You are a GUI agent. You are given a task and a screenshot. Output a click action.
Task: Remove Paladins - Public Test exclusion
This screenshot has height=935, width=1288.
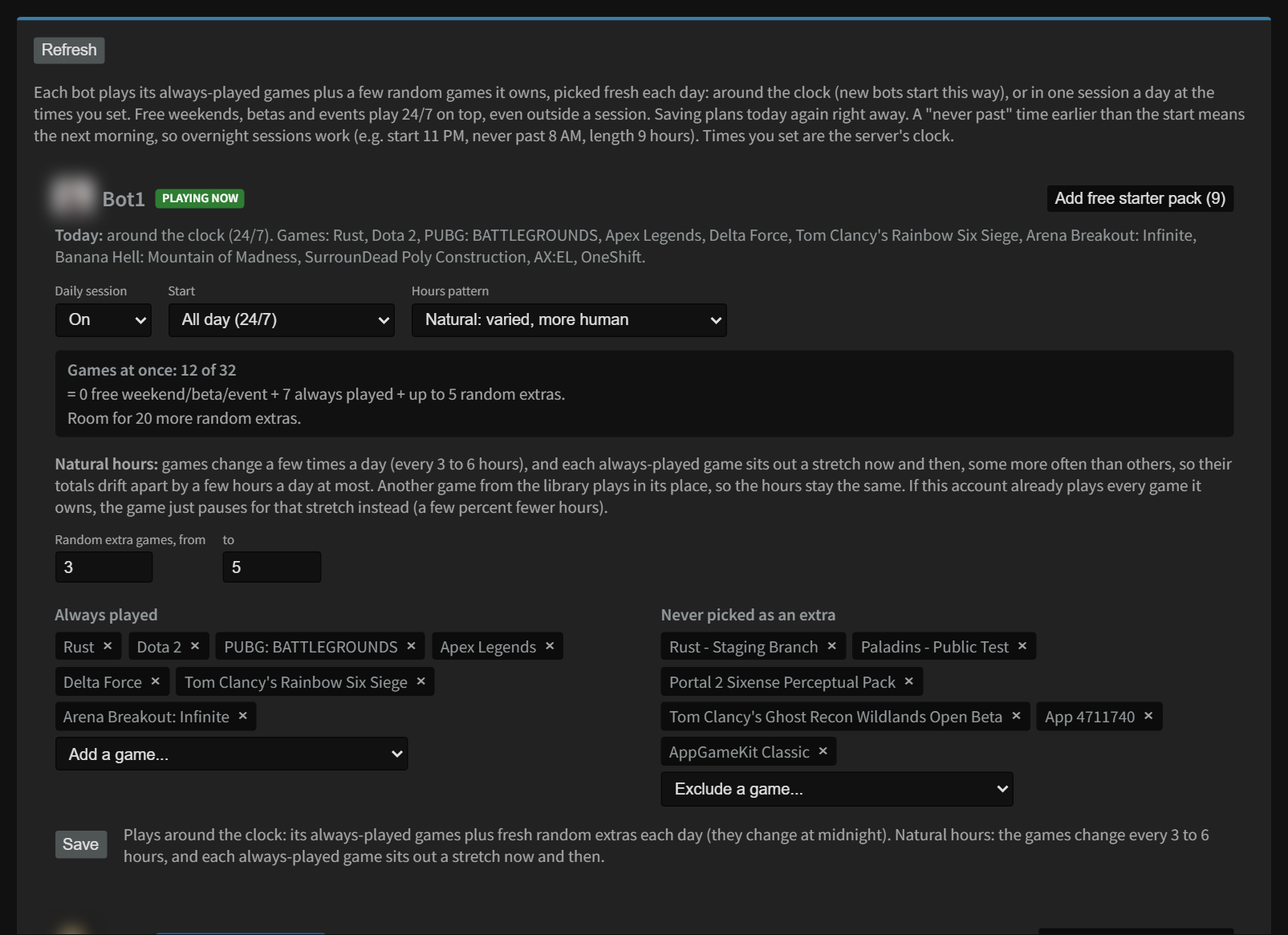tap(1022, 646)
